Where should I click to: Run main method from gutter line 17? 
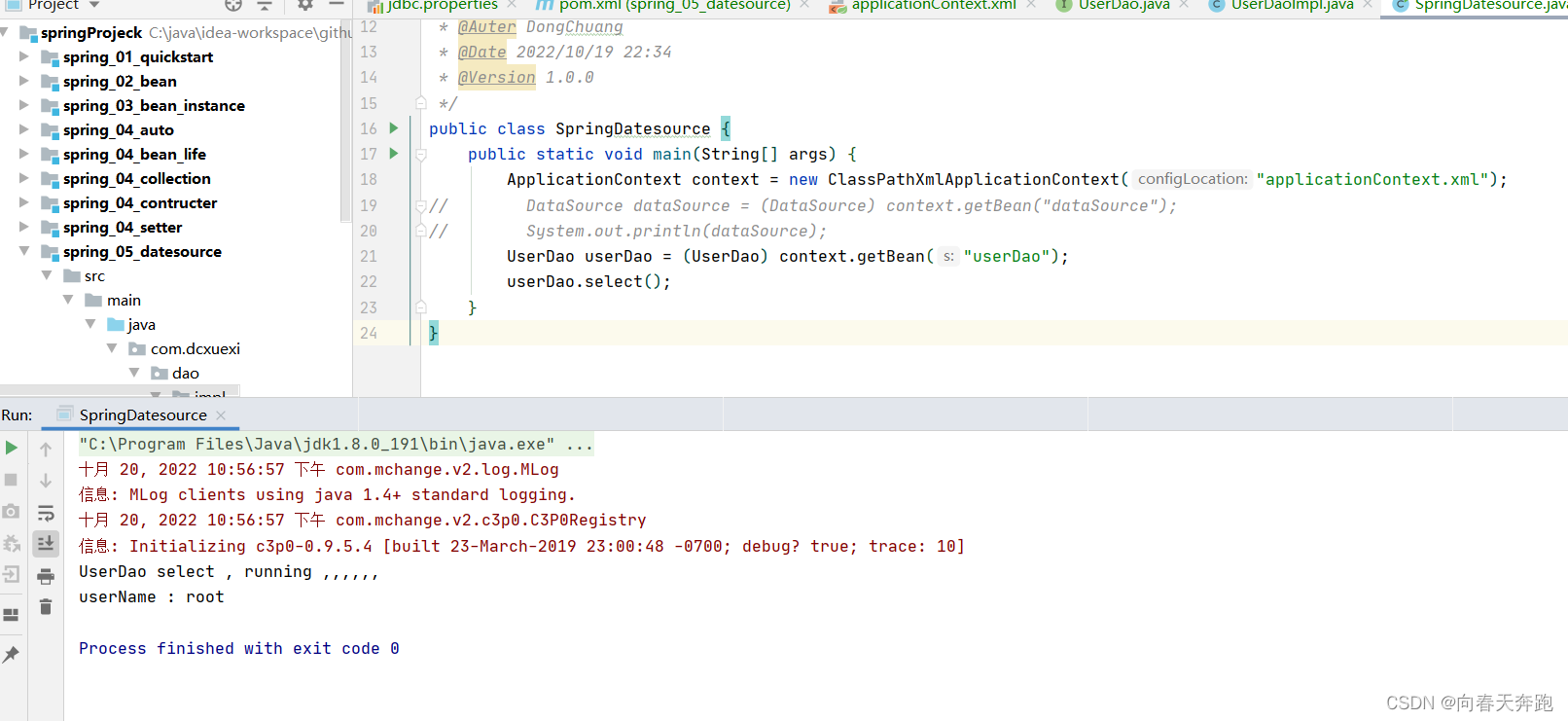tap(394, 153)
